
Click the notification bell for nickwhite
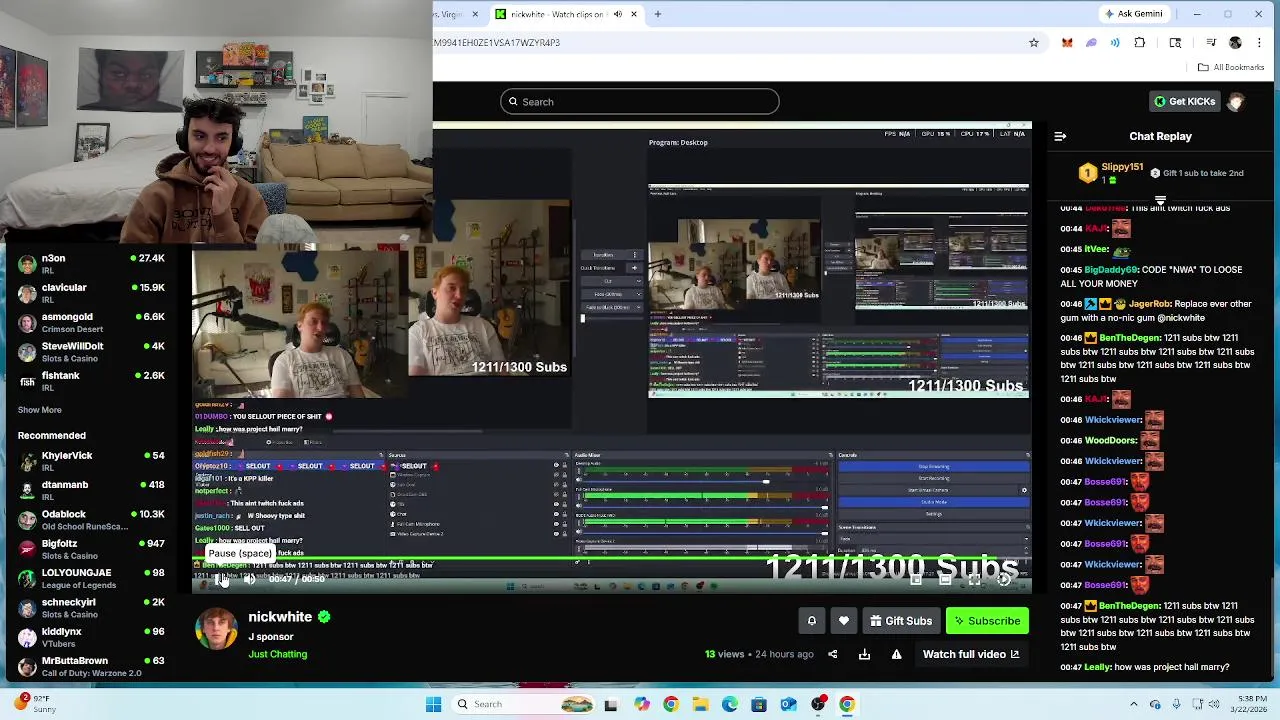[x=812, y=621]
